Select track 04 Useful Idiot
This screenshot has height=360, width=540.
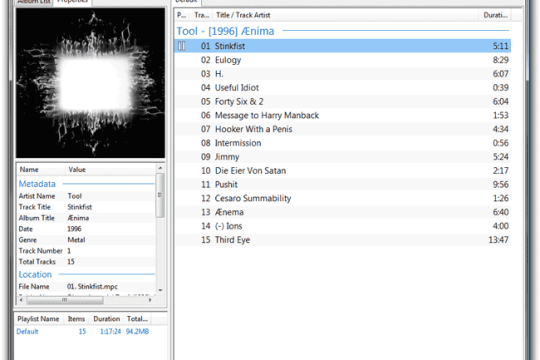pos(343,88)
